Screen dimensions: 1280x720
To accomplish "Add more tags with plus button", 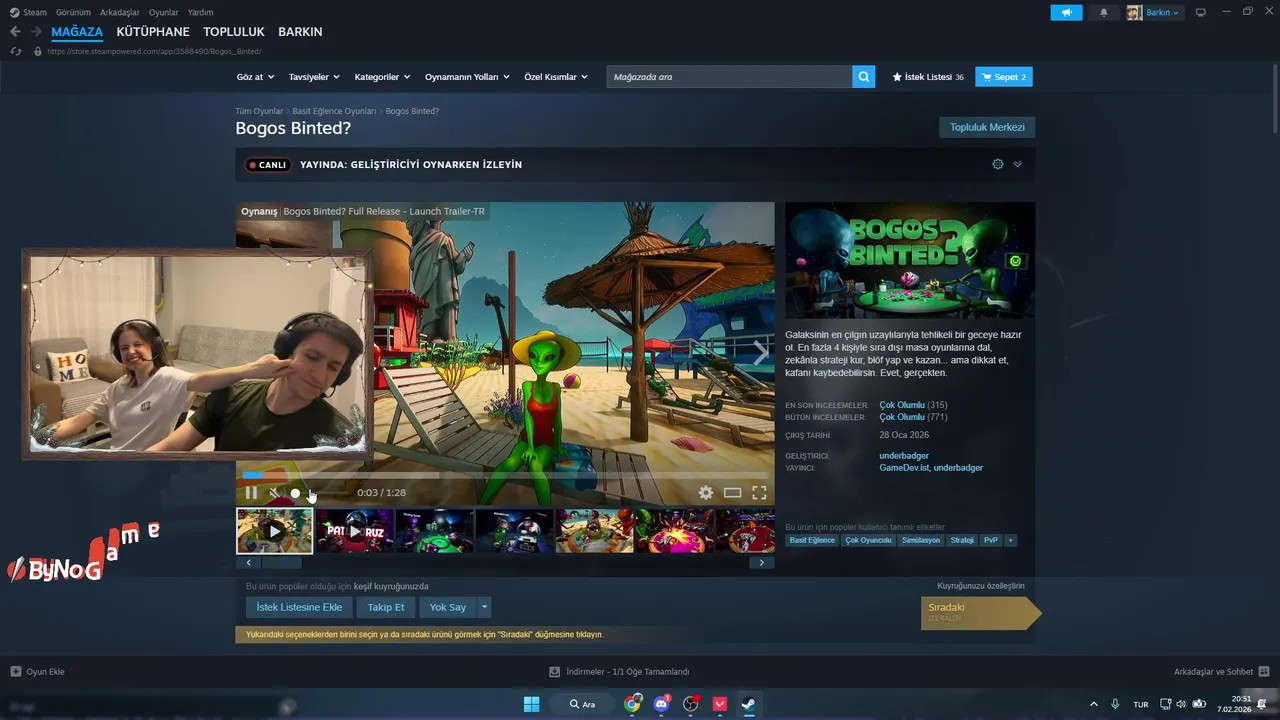I will click(1010, 540).
